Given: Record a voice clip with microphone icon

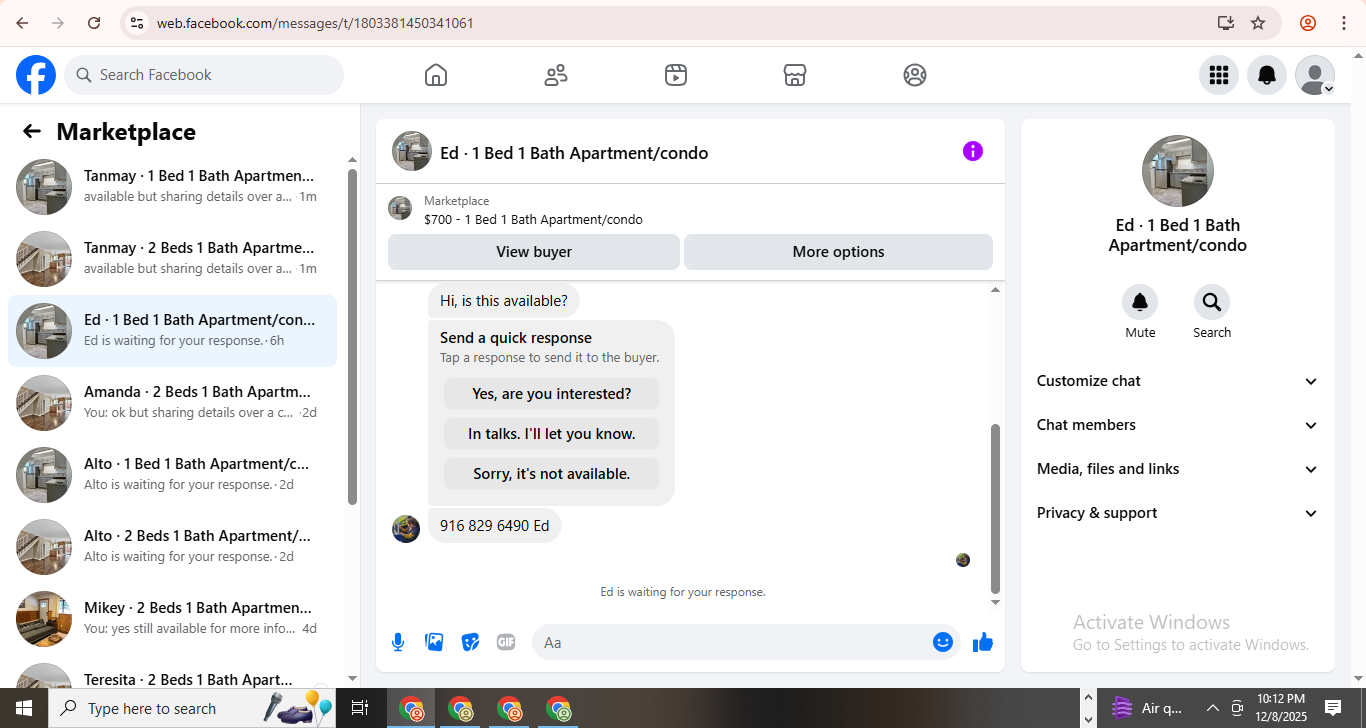Looking at the screenshot, I should [x=398, y=642].
